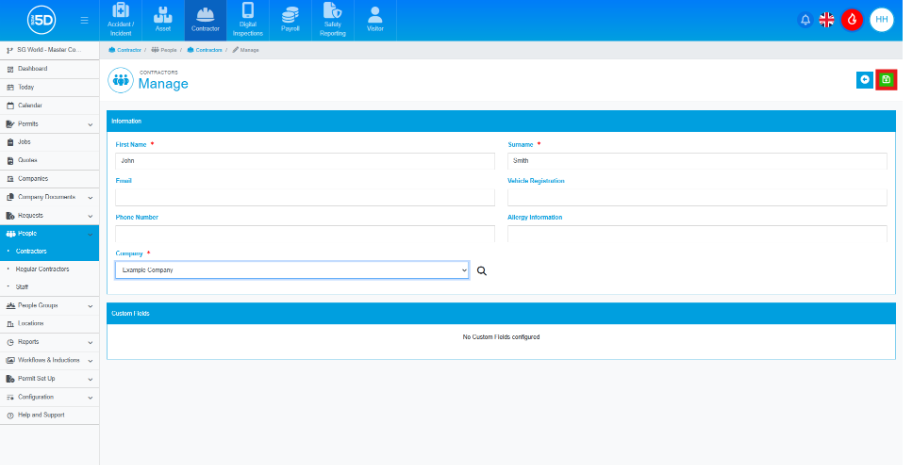The image size is (903, 465).
Task: Click the First Name field with John
Action: (x=305, y=161)
